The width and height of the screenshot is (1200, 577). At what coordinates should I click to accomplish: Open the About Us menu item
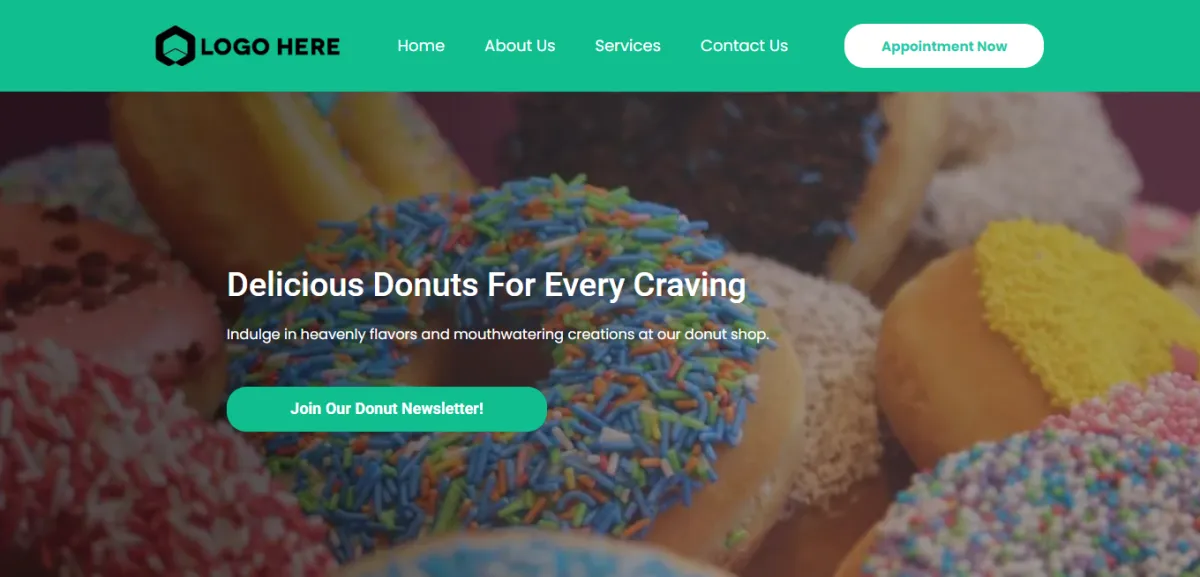(x=520, y=46)
